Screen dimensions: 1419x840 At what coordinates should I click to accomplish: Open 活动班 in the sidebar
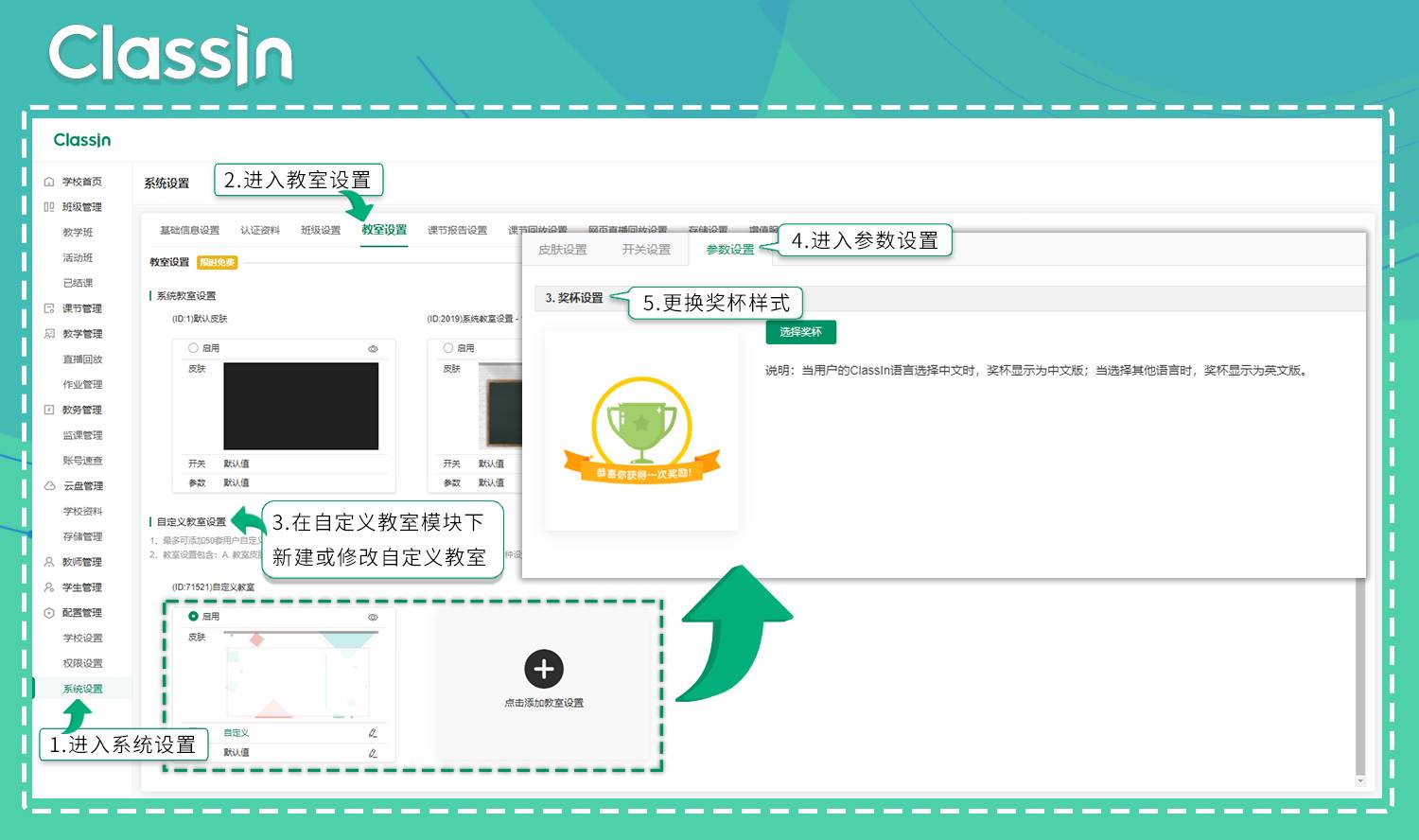78,258
